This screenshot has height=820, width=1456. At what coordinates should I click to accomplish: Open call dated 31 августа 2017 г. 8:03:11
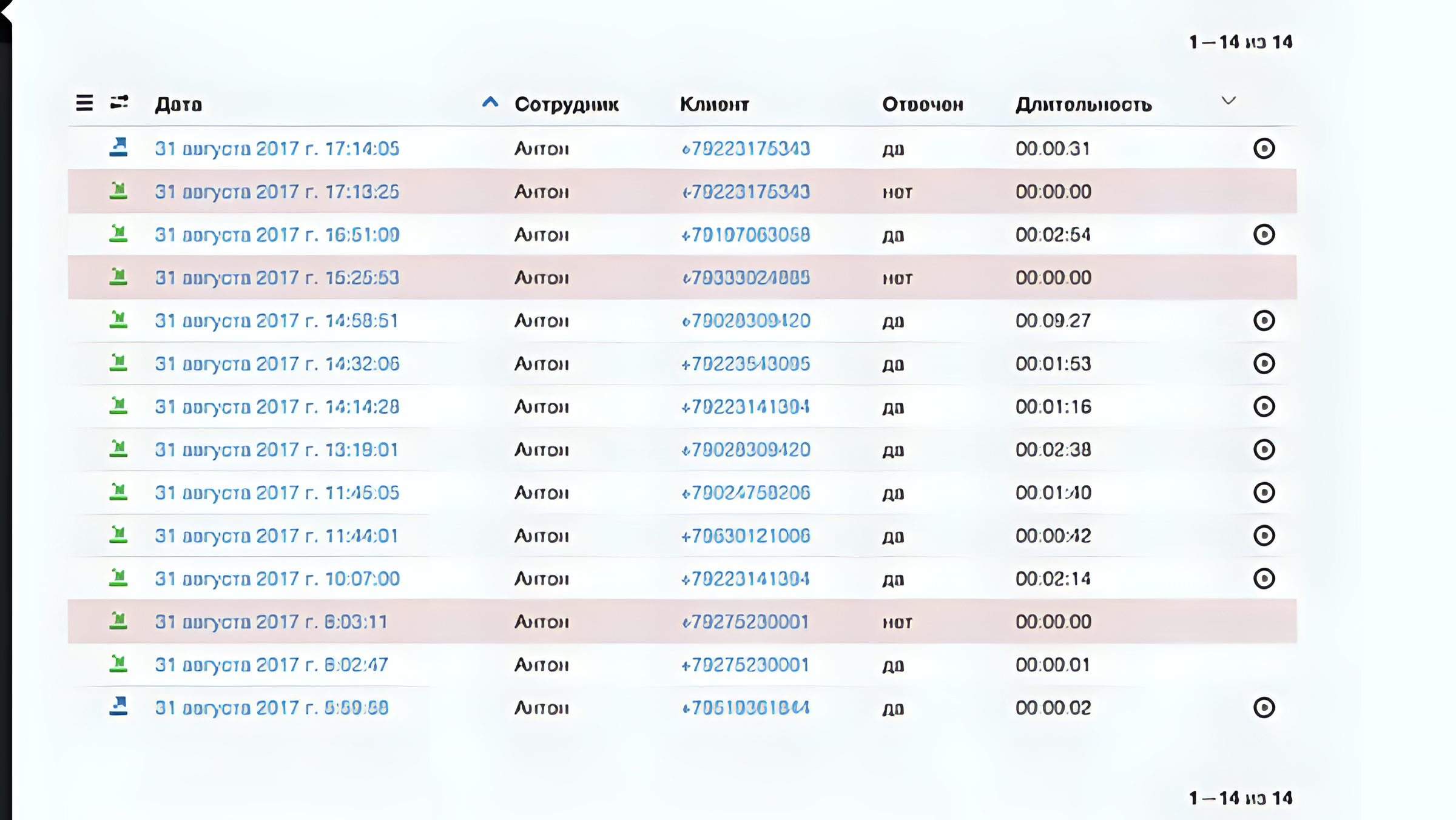coord(271,622)
